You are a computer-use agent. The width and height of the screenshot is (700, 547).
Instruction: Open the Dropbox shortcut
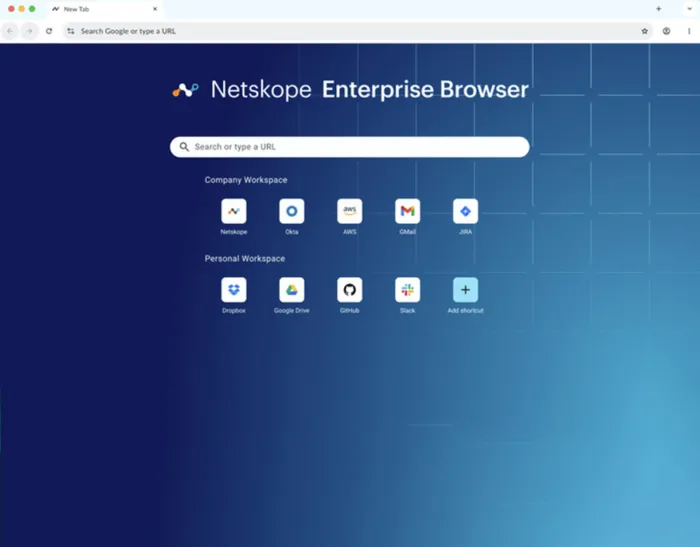click(233, 290)
